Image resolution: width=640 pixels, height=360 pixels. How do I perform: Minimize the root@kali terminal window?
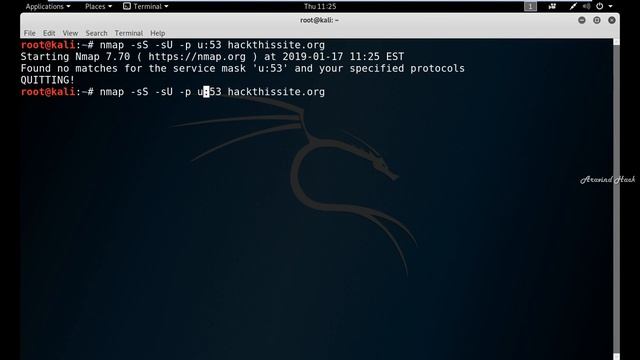point(582,20)
